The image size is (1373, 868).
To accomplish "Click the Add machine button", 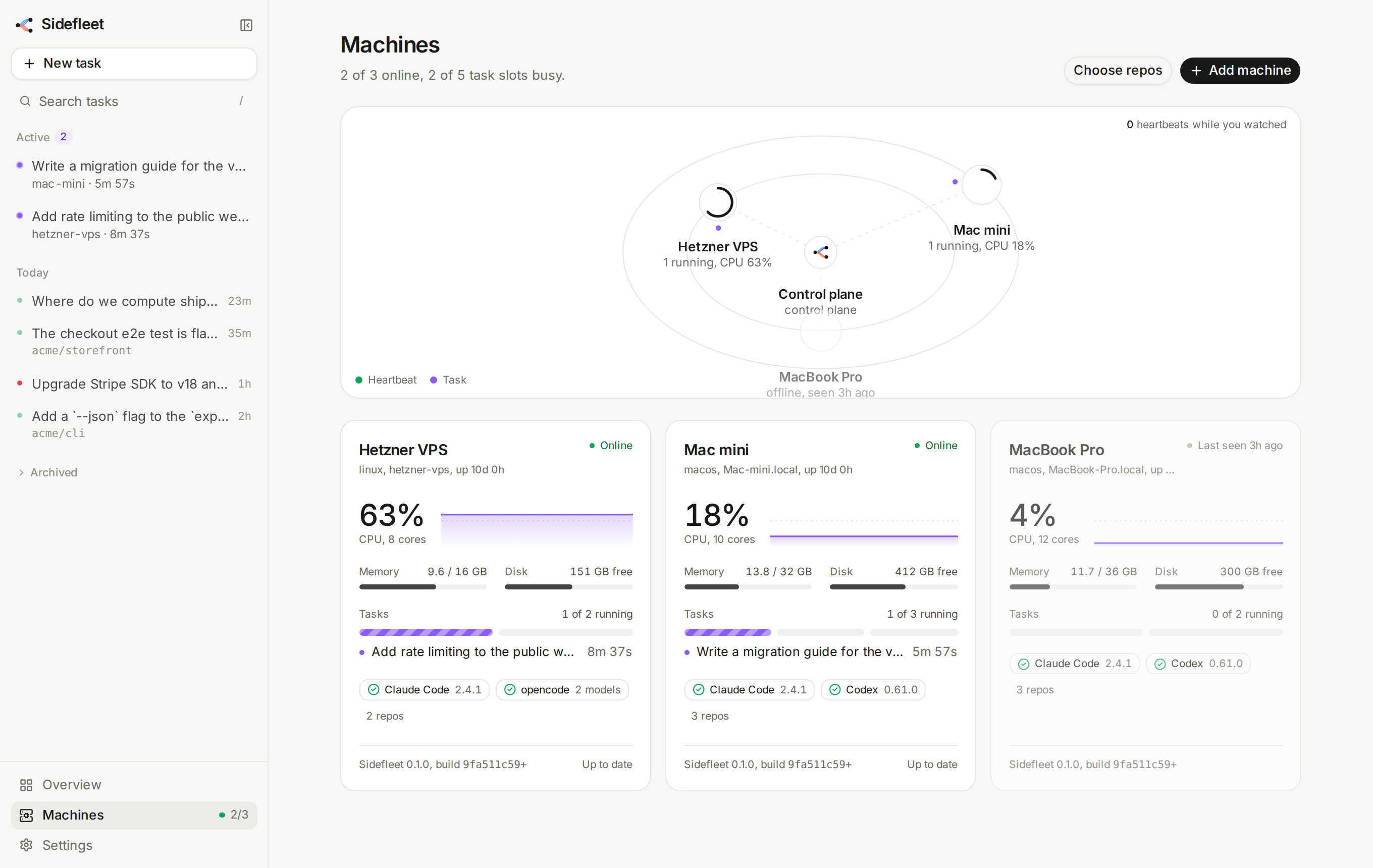I will click(x=1240, y=70).
